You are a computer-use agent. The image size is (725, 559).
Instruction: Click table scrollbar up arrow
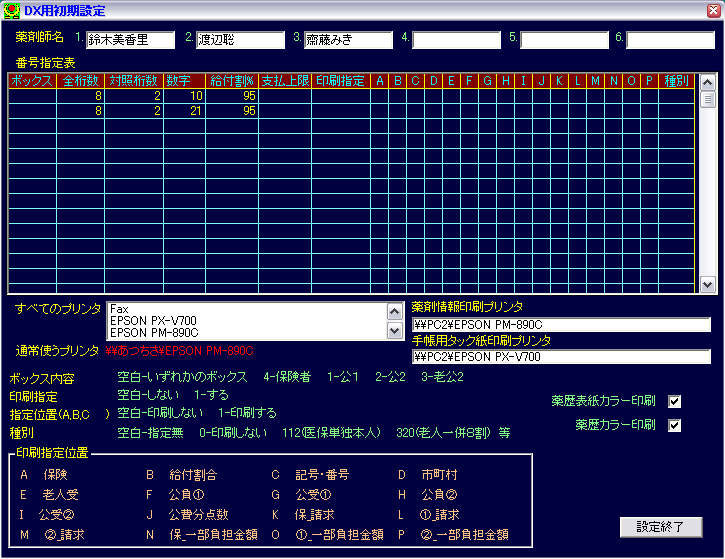707,83
